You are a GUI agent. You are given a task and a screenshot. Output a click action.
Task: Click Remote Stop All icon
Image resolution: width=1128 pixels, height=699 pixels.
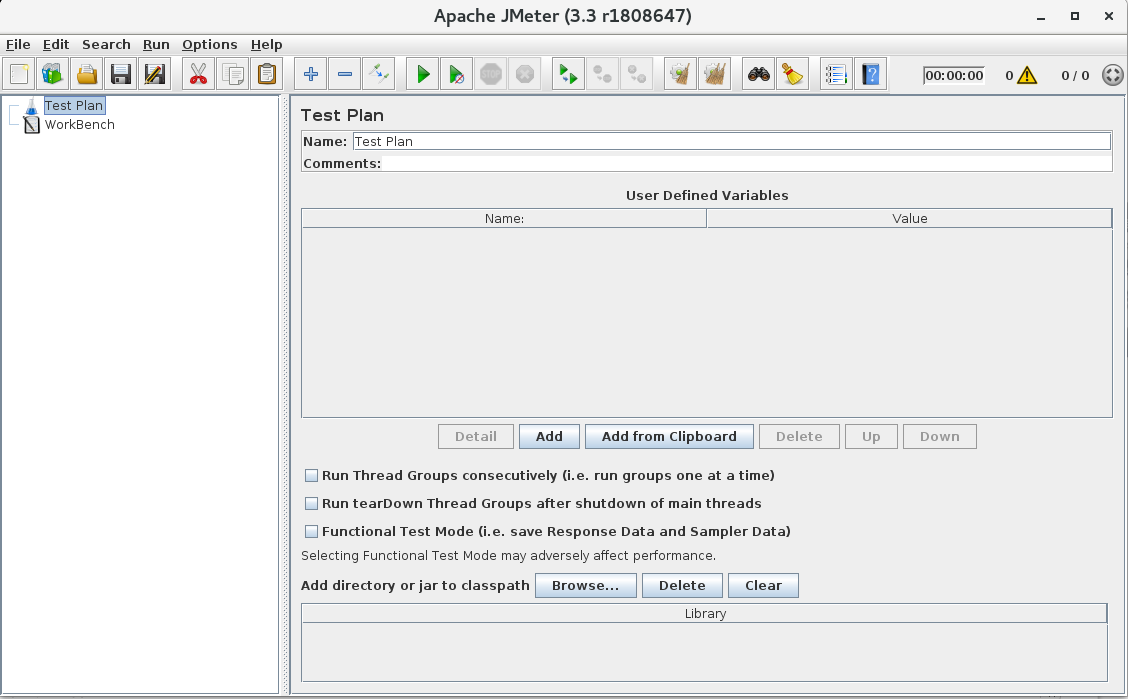pos(602,74)
